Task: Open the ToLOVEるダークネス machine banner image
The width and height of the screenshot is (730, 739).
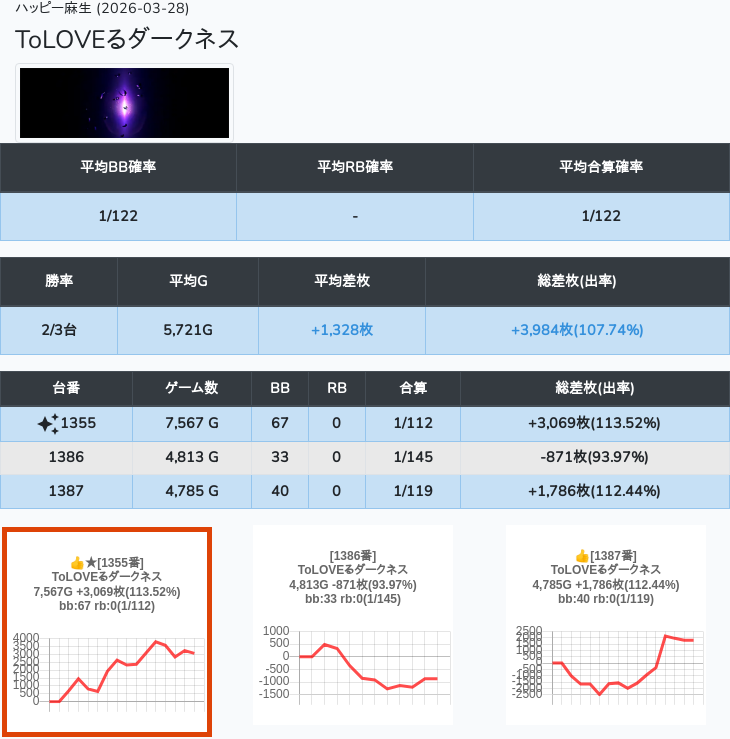Action: click(x=125, y=103)
